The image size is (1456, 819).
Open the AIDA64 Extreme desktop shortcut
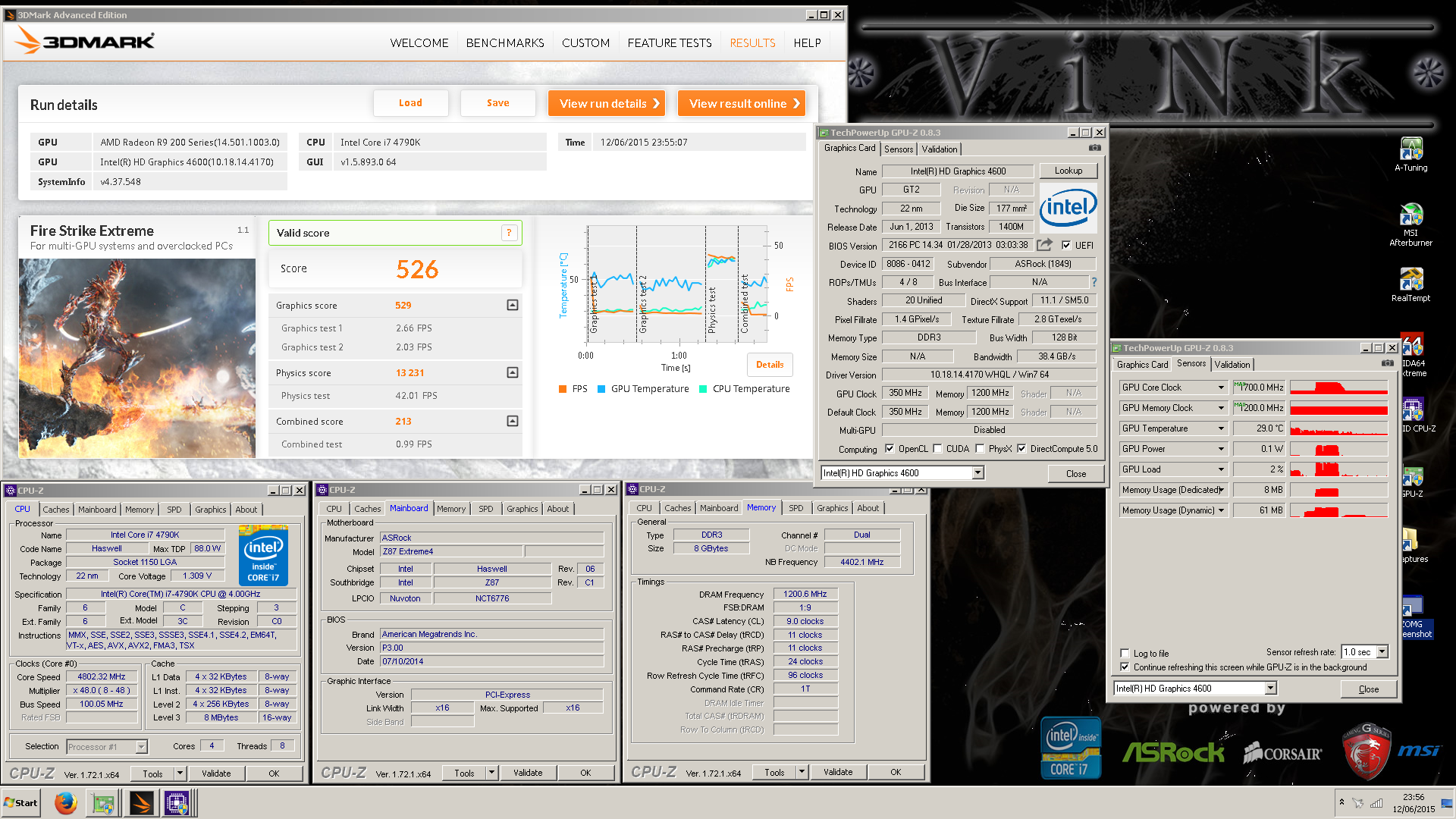tap(1414, 355)
